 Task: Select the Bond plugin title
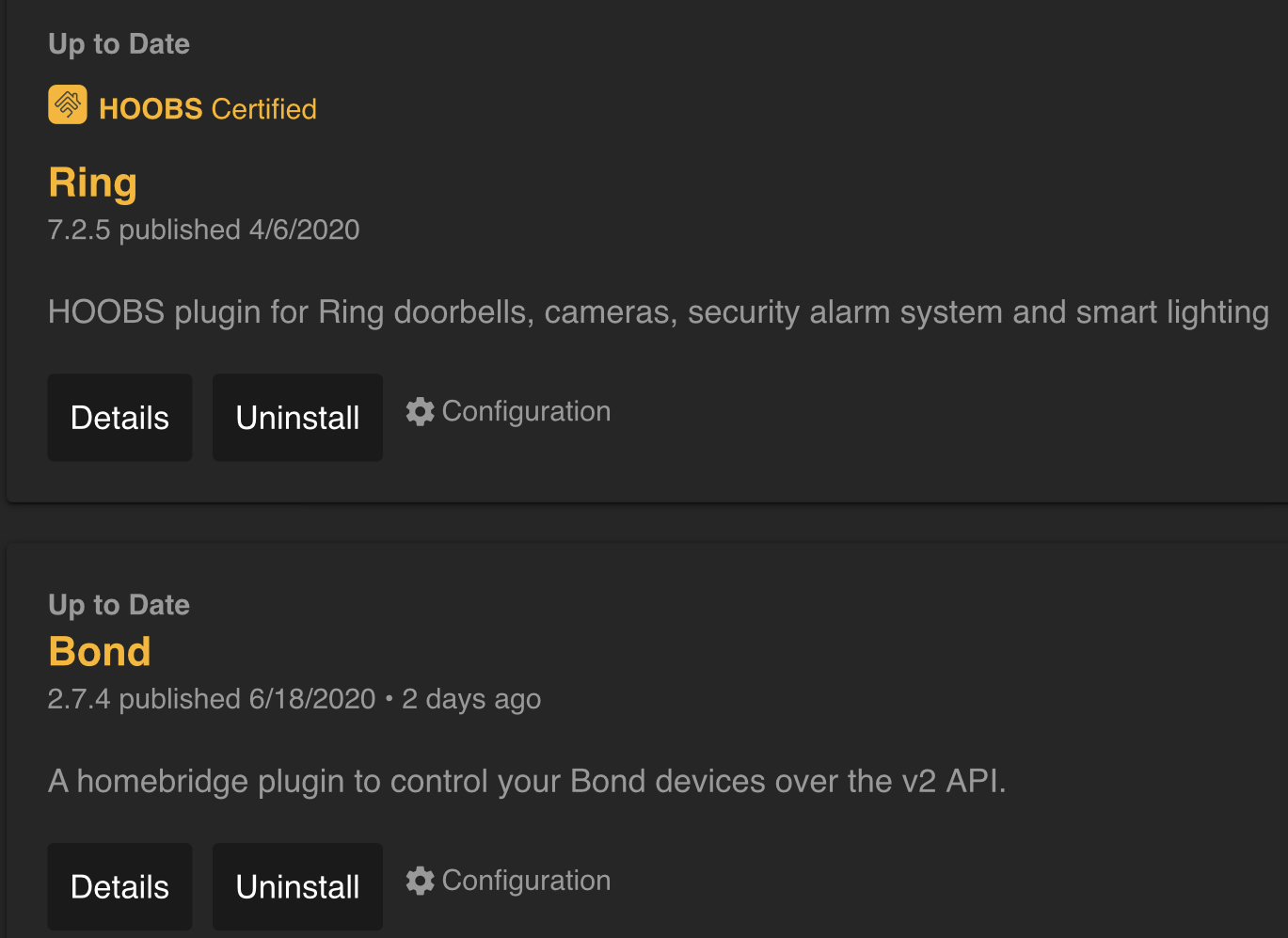click(100, 651)
